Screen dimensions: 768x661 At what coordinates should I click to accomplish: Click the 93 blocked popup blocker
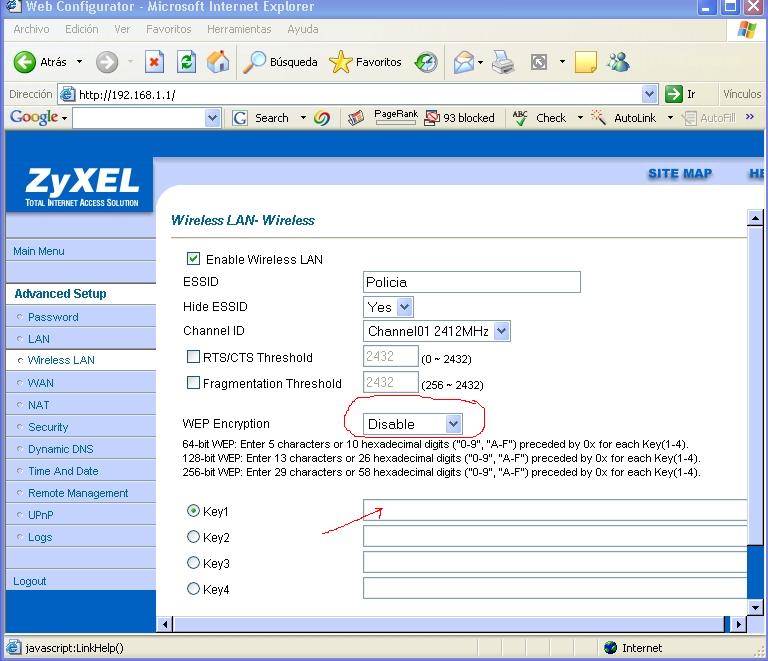459,118
